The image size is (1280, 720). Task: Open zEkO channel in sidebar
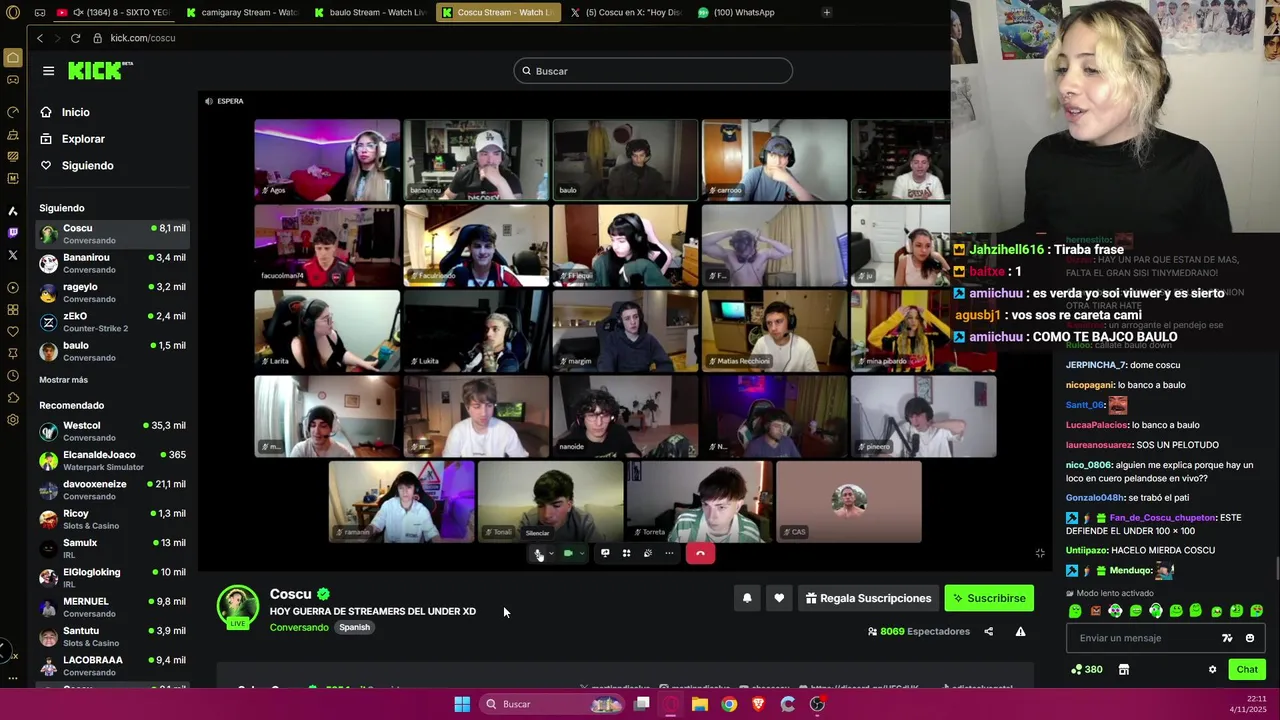coord(112,322)
